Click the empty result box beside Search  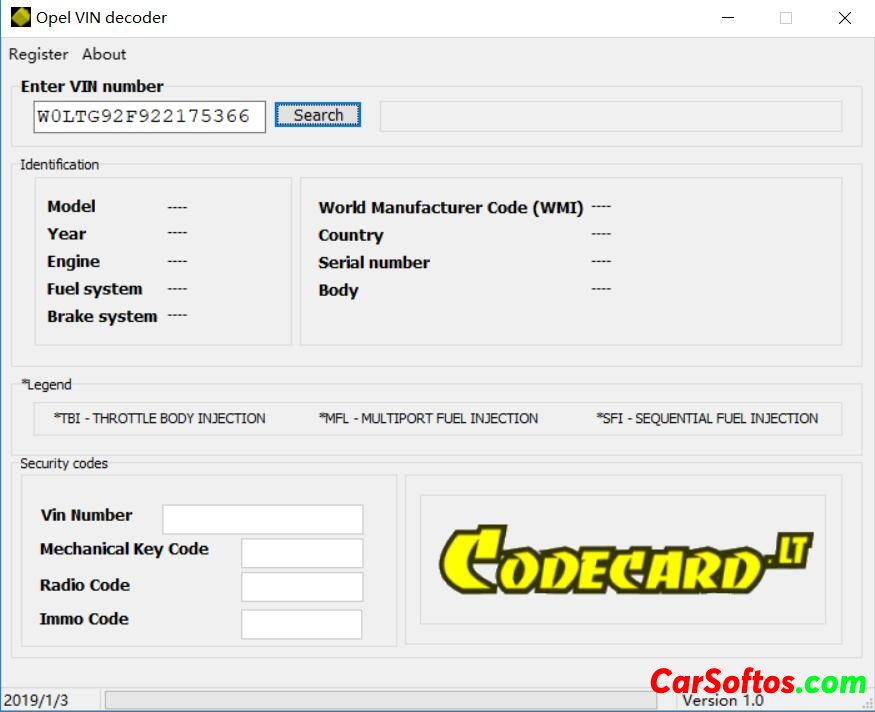(610, 116)
